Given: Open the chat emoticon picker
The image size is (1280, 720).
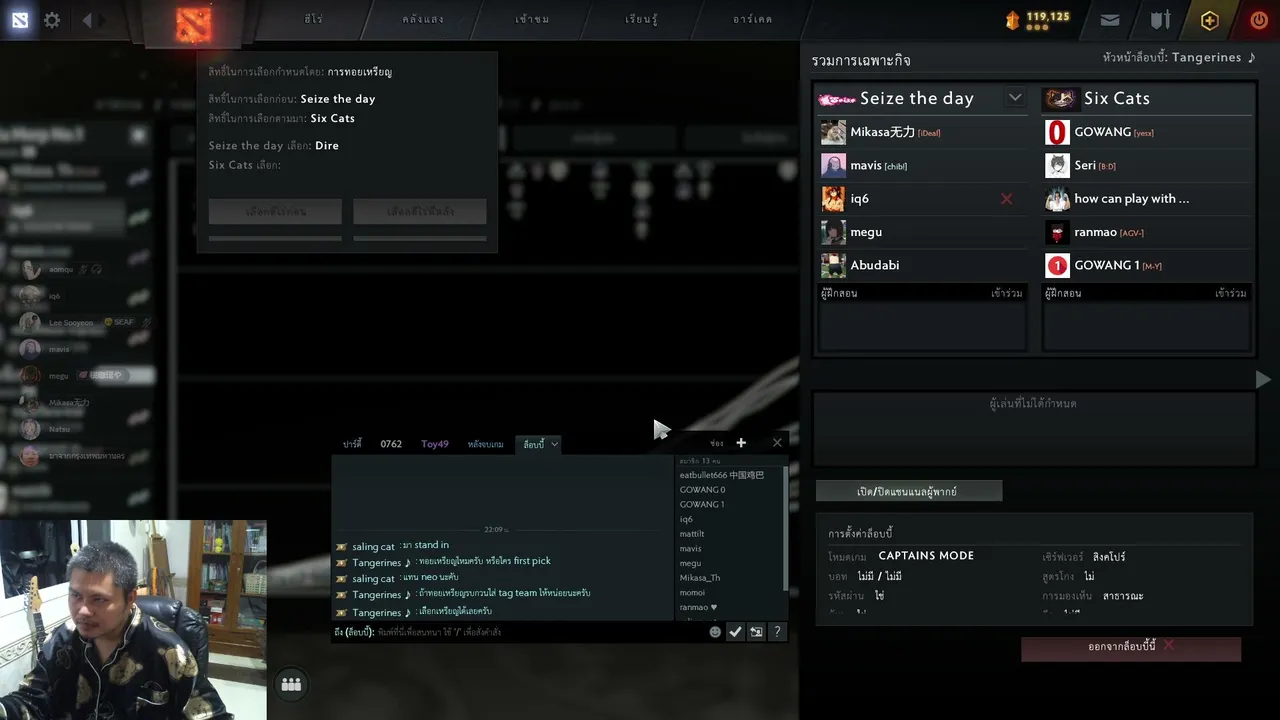Looking at the screenshot, I should [x=715, y=632].
